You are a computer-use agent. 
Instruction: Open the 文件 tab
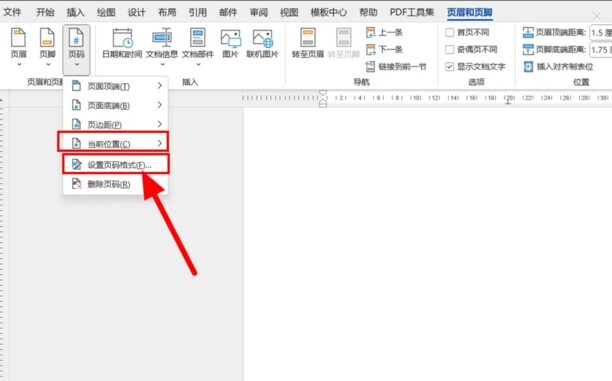12,12
